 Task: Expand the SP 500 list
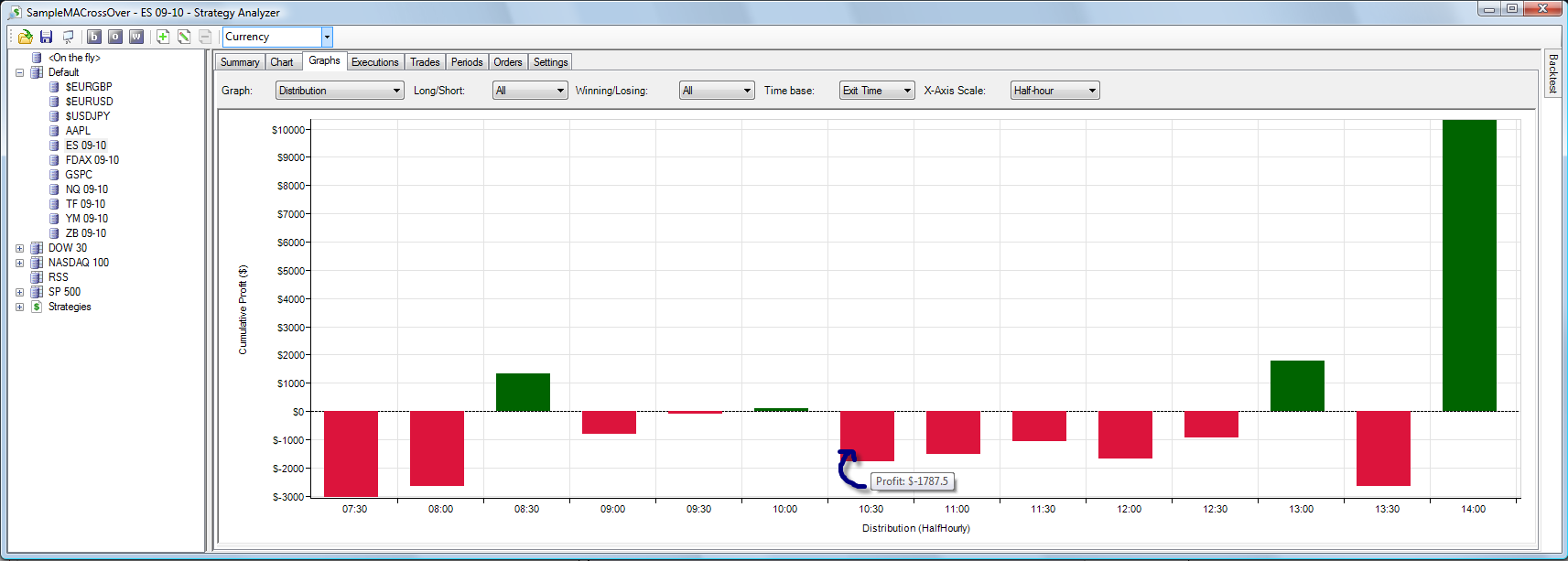click(x=19, y=292)
